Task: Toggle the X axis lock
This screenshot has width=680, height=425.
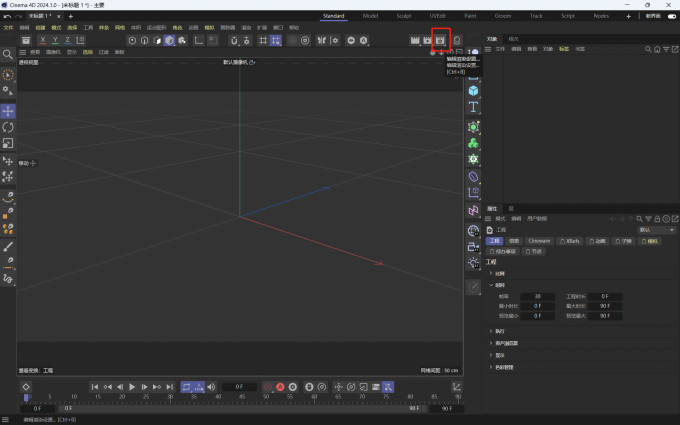Action: pyautogui.click(x=42, y=40)
